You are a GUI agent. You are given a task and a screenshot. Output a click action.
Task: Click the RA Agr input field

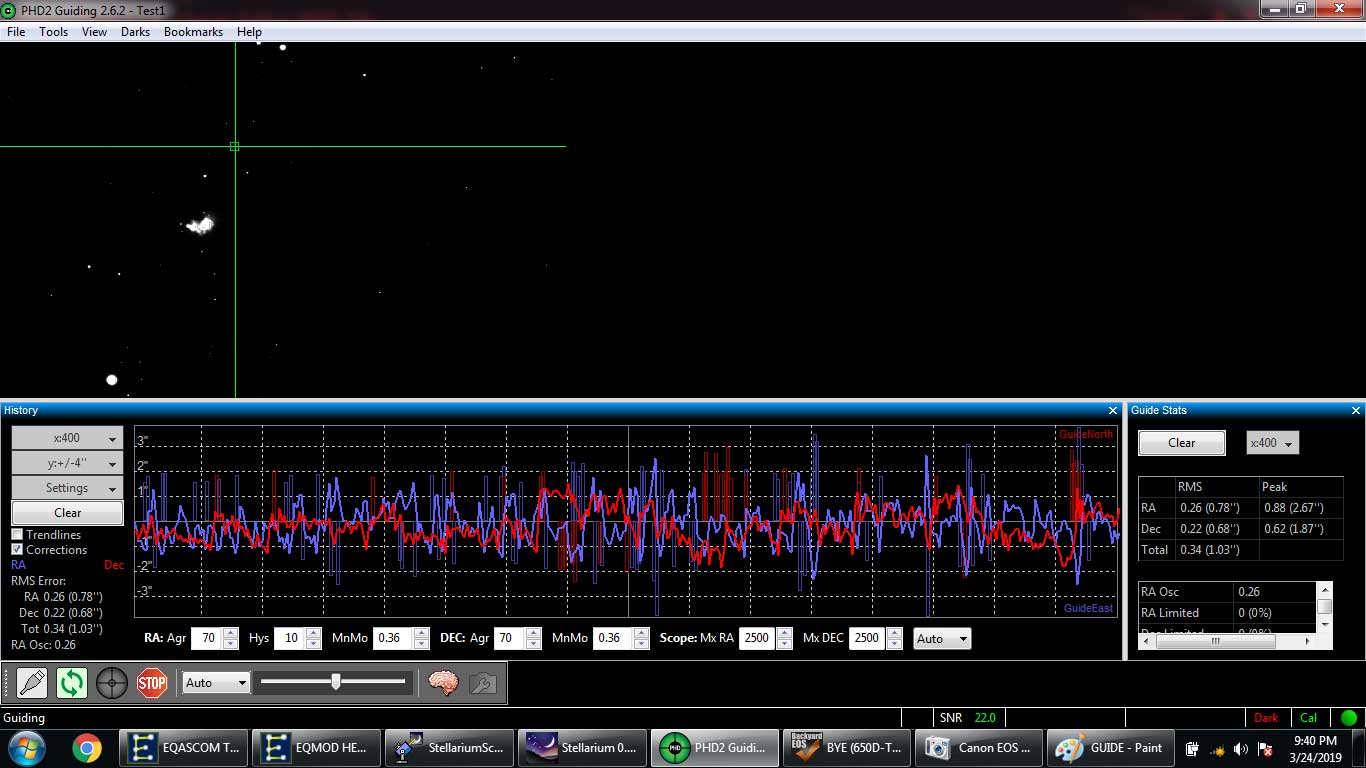[x=207, y=638]
